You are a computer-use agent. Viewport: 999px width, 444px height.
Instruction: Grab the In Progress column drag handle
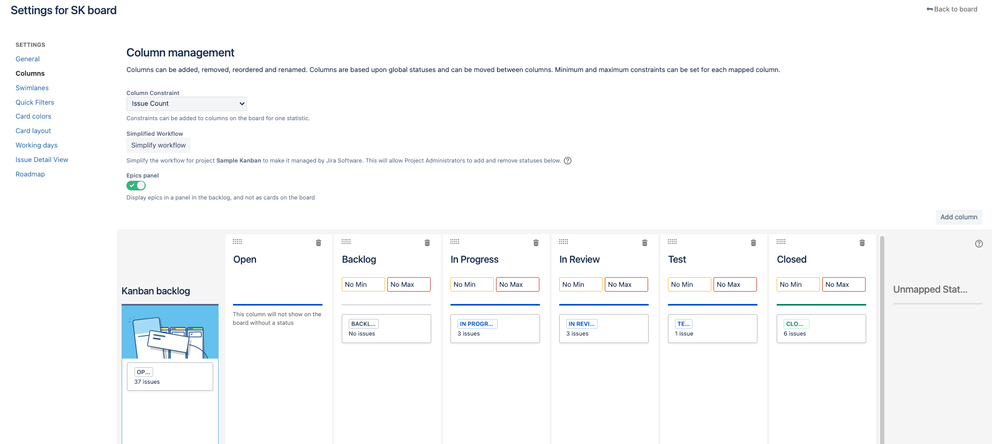(x=455, y=241)
